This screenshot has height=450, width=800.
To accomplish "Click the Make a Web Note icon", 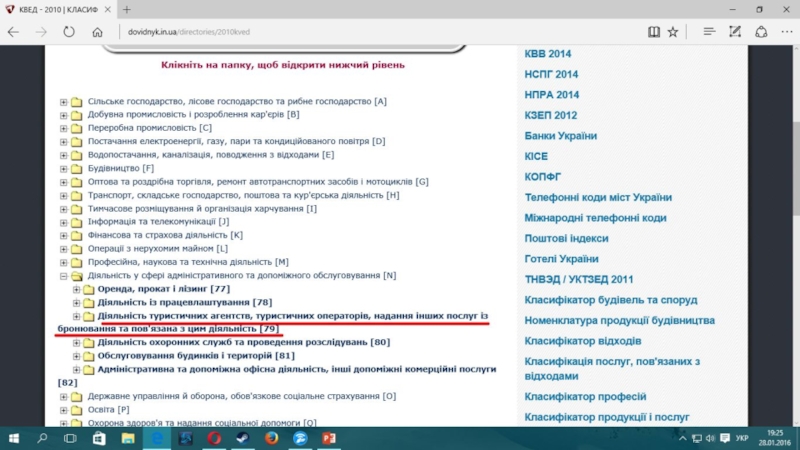I will [x=735, y=32].
